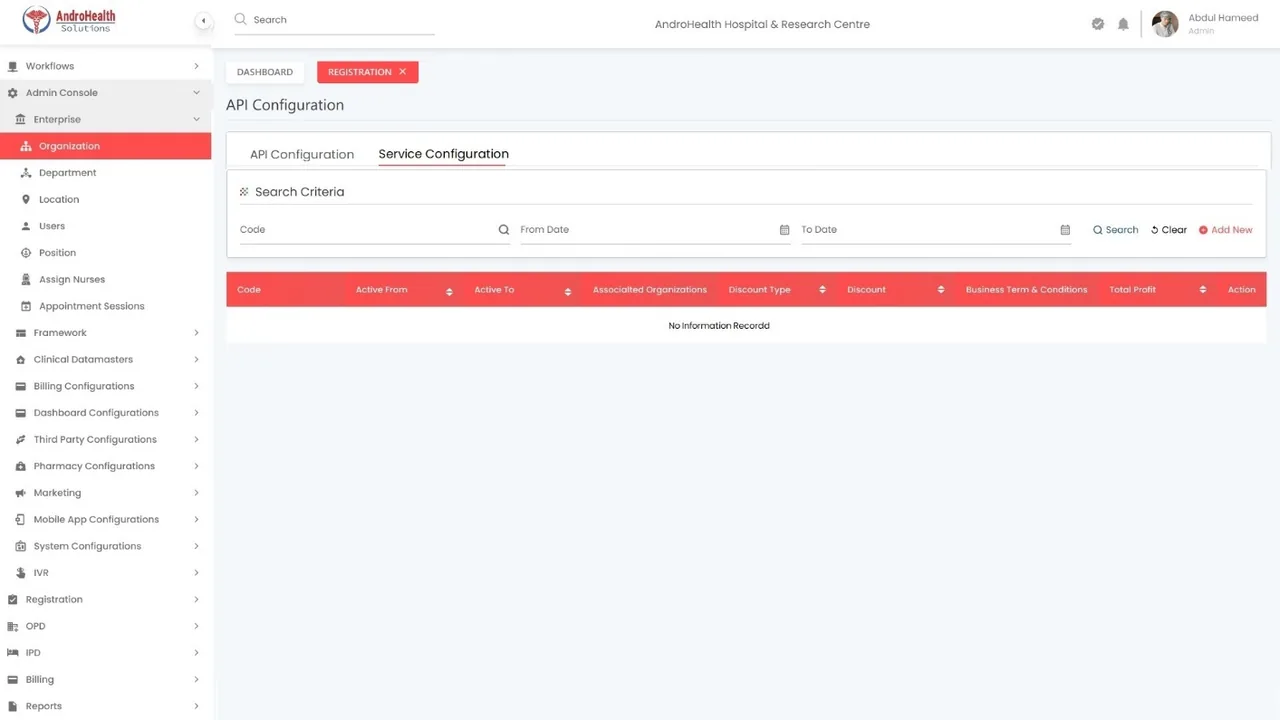Image resolution: width=1280 pixels, height=720 pixels.
Task: Expand Billing Configurations
Action: (196, 386)
